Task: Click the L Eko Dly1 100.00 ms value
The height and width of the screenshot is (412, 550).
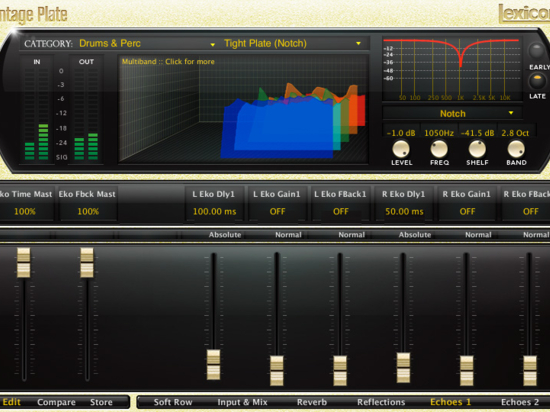Action: 214,211
